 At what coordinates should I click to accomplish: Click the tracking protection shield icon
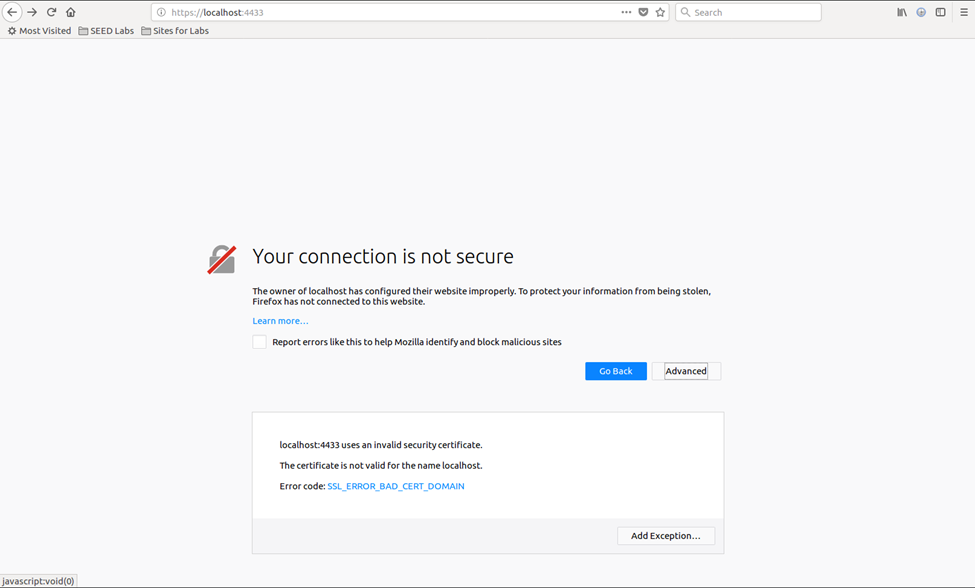pos(643,11)
